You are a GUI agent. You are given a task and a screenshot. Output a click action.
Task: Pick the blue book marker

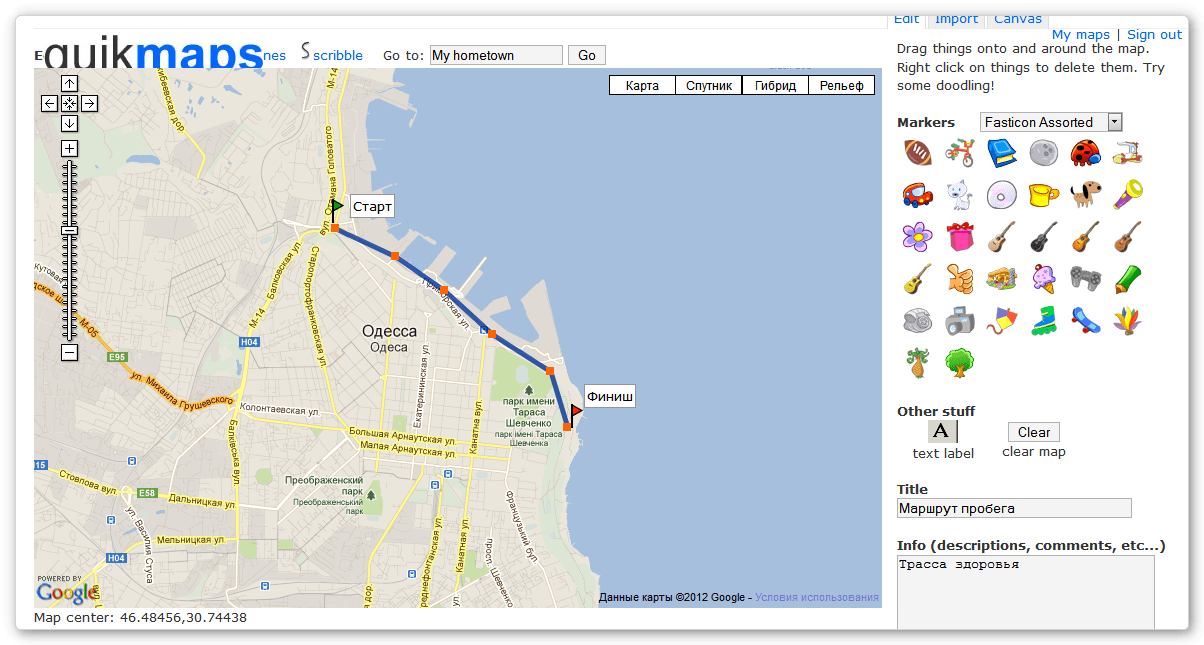tap(1001, 153)
